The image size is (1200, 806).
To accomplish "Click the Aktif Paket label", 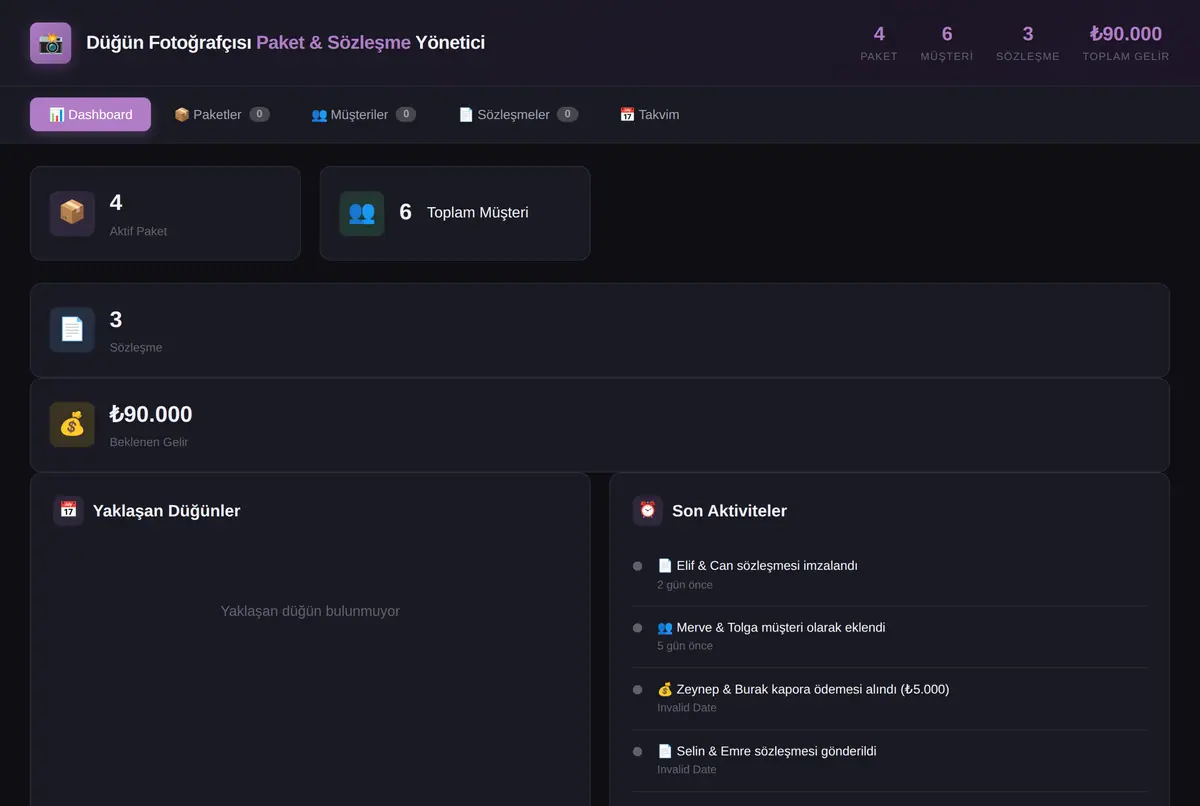I will coord(138,231).
